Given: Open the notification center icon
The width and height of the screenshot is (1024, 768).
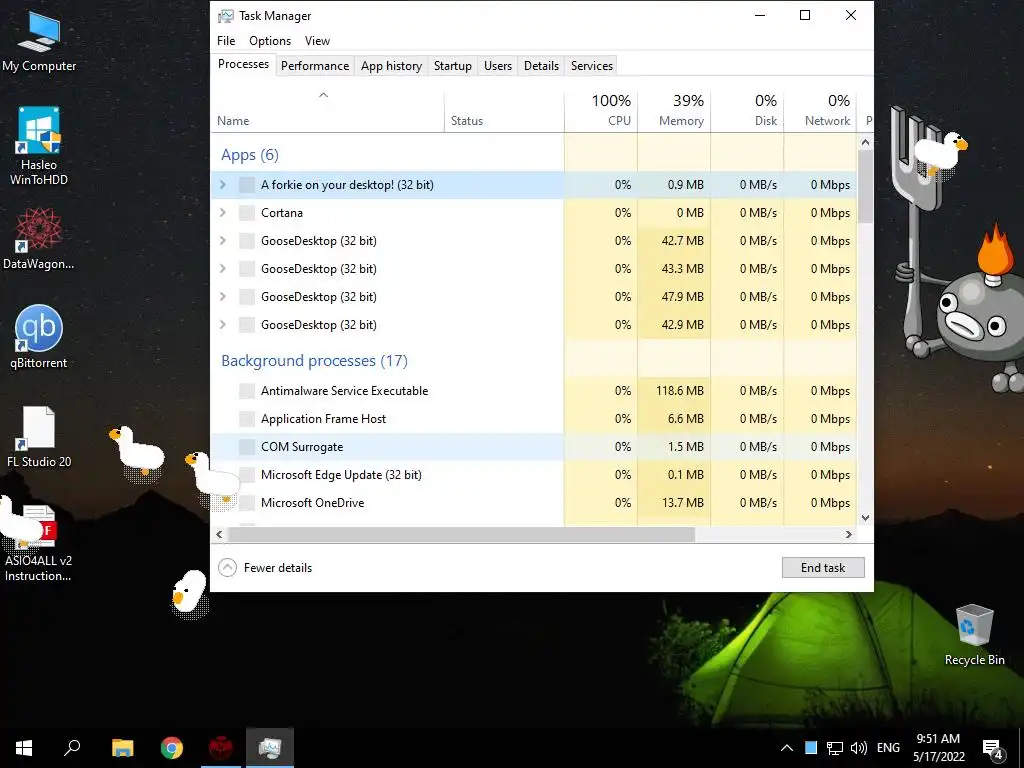Looking at the screenshot, I should point(993,748).
